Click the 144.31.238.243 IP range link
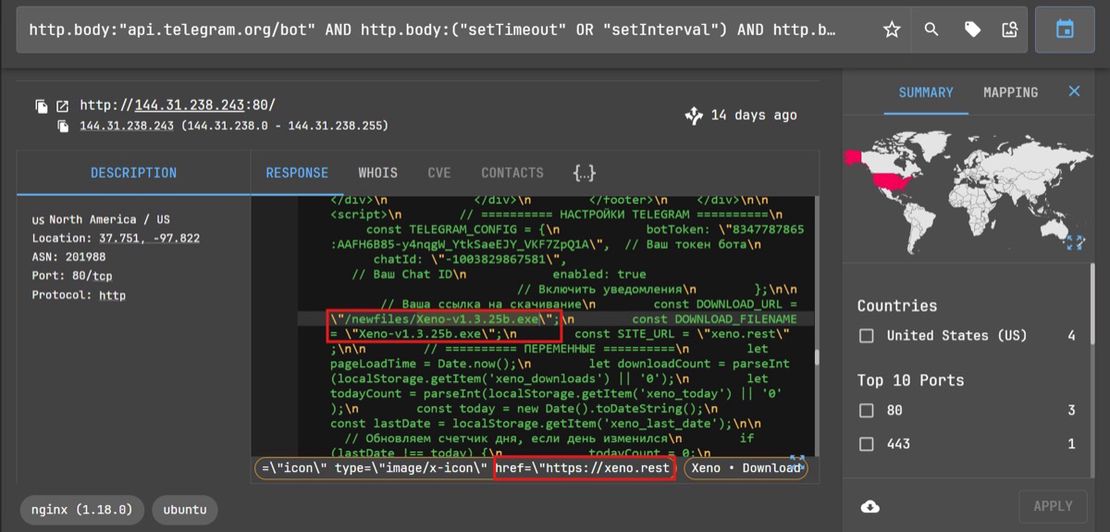 [x=127, y=126]
